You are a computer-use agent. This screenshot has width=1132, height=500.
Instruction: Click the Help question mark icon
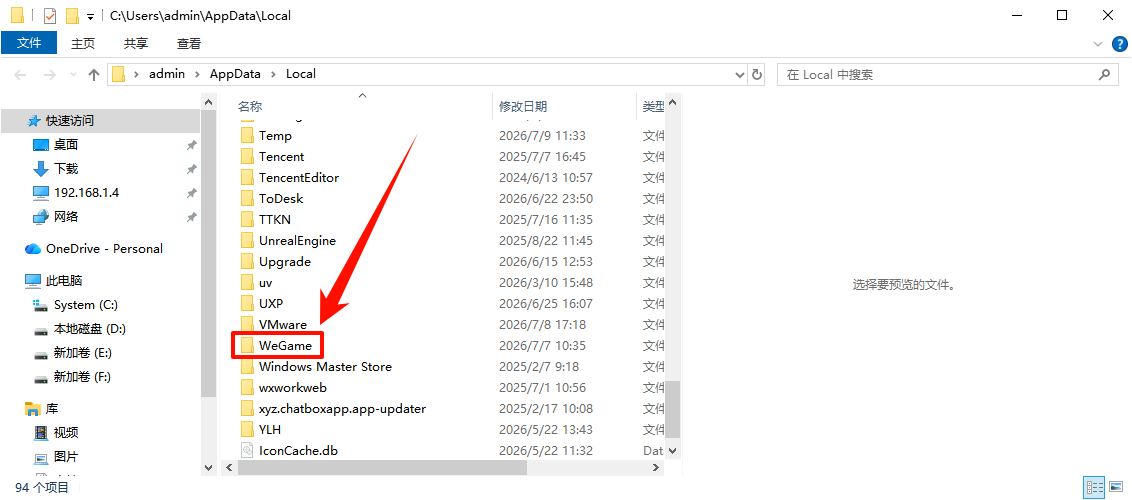[1118, 43]
